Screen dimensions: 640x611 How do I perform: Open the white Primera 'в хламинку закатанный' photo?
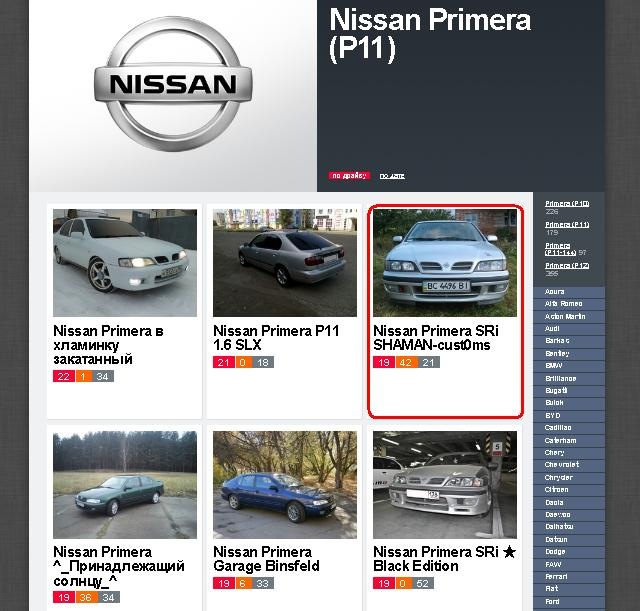[x=125, y=263]
